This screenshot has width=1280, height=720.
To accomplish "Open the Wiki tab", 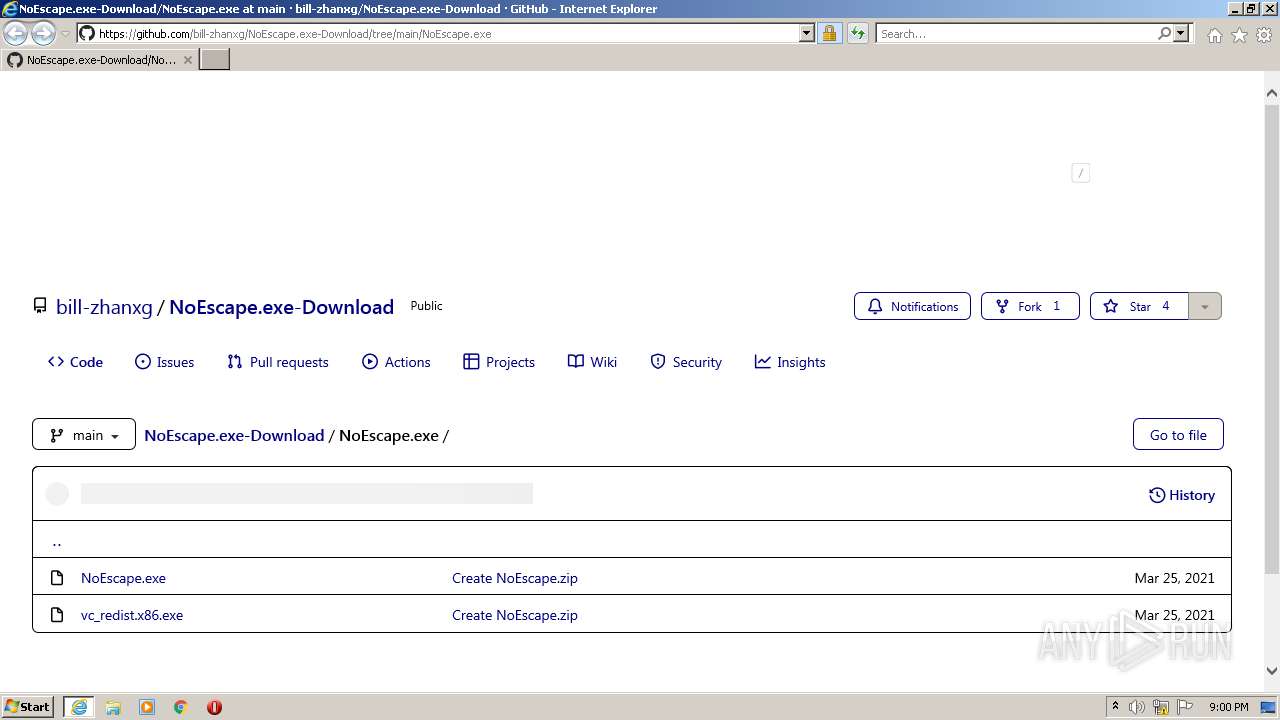I will click(x=592, y=362).
